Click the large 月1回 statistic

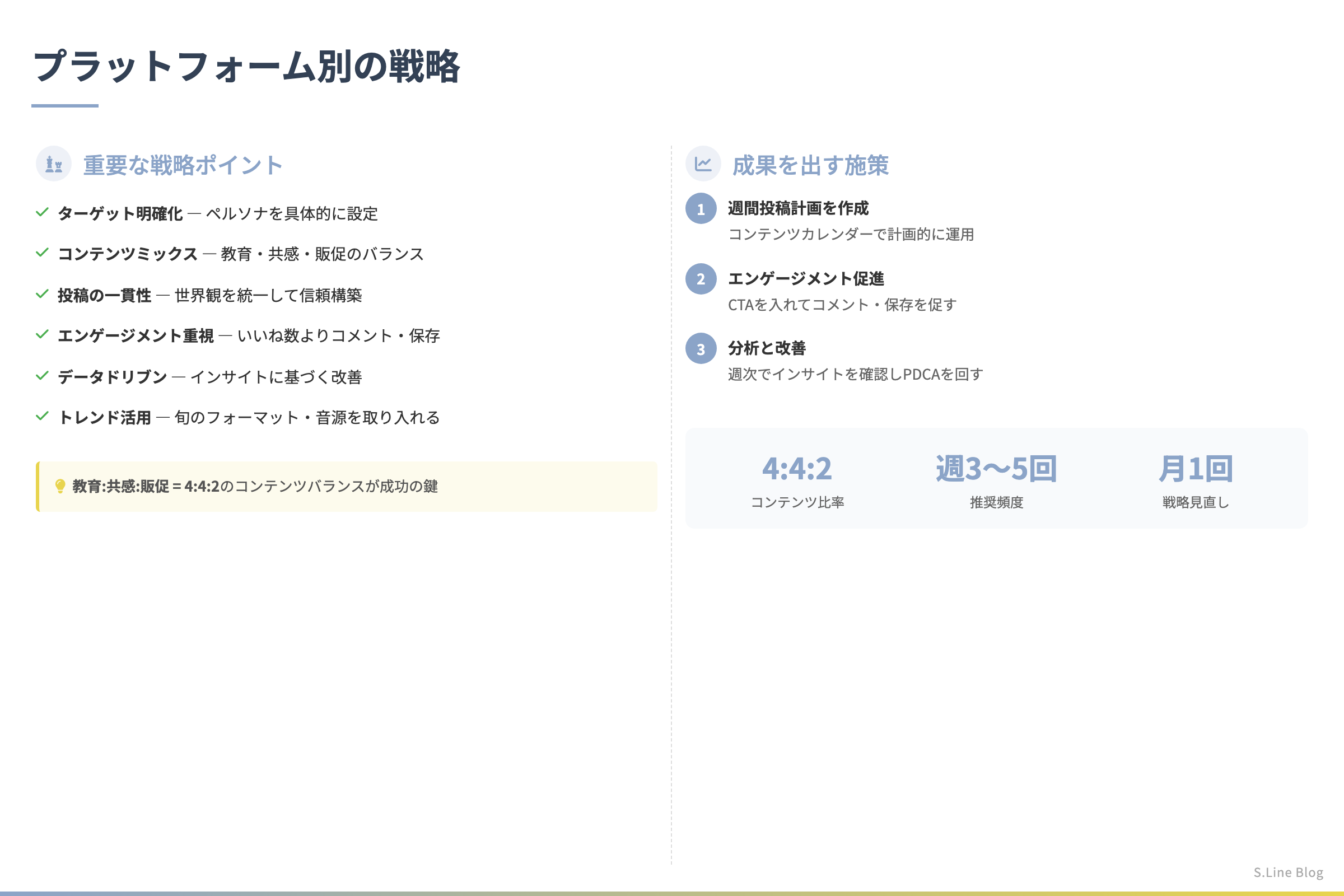click(x=1196, y=469)
